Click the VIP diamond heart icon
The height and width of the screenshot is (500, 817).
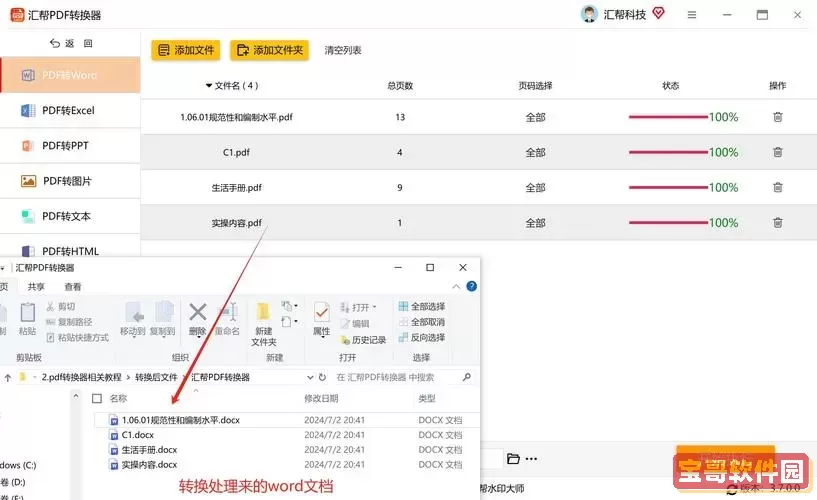point(659,13)
